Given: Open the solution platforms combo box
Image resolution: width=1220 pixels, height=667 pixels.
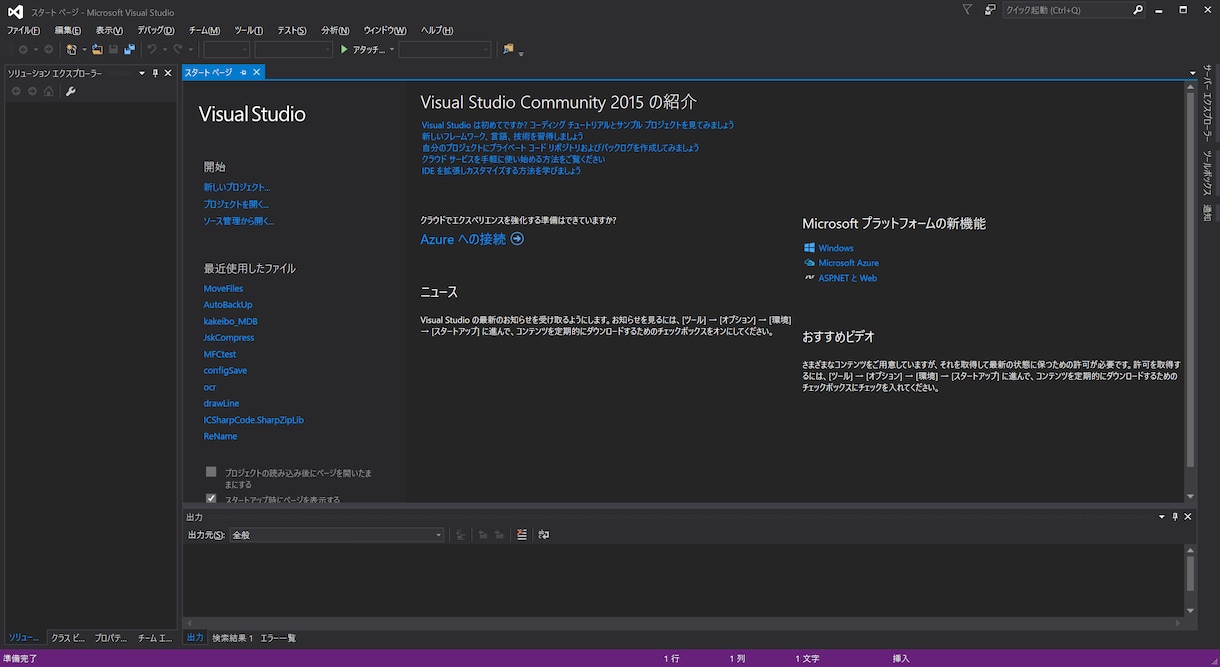Looking at the screenshot, I should [x=294, y=49].
